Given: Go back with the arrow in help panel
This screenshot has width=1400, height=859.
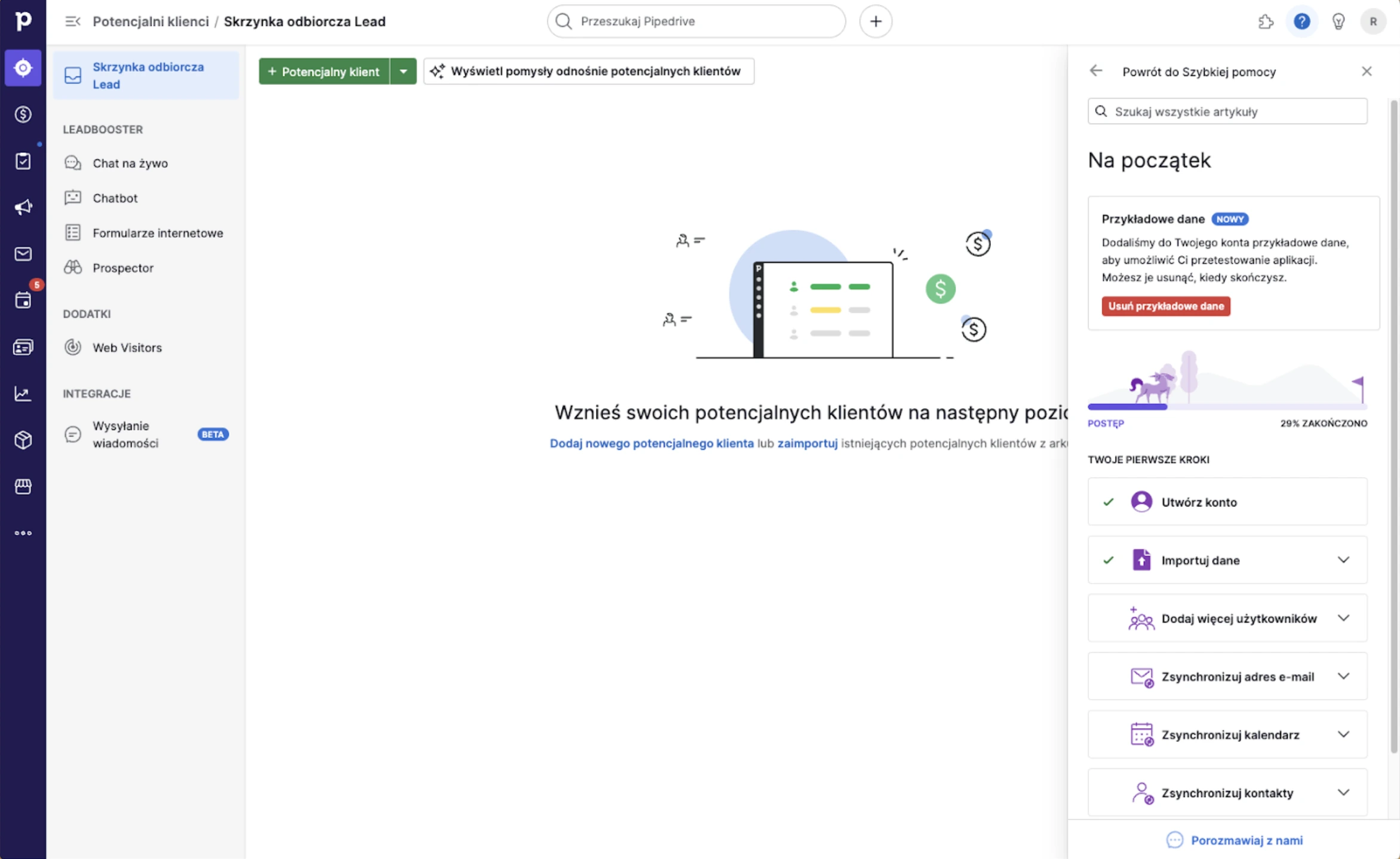Looking at the screenshot, I should pyautogui.click(x=1095, y=71).
